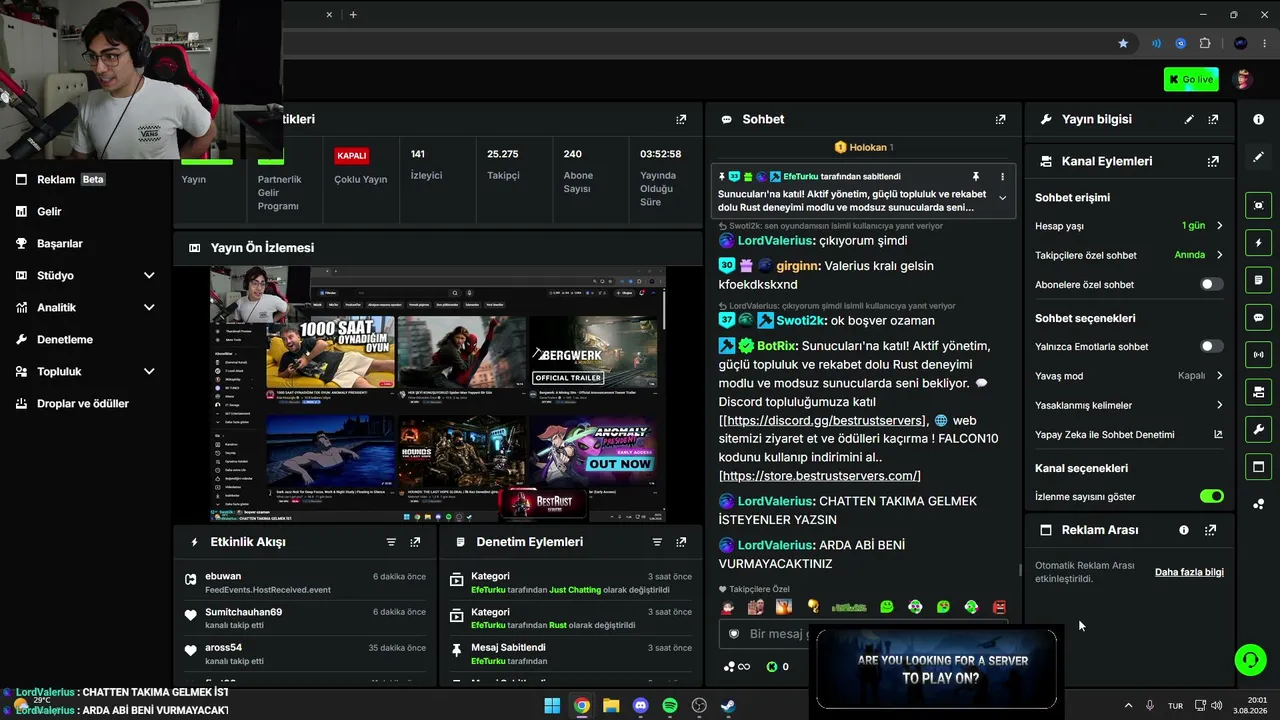
Task: Follow the discord.gg/bestrustservers link
Action: pos(824,421)
